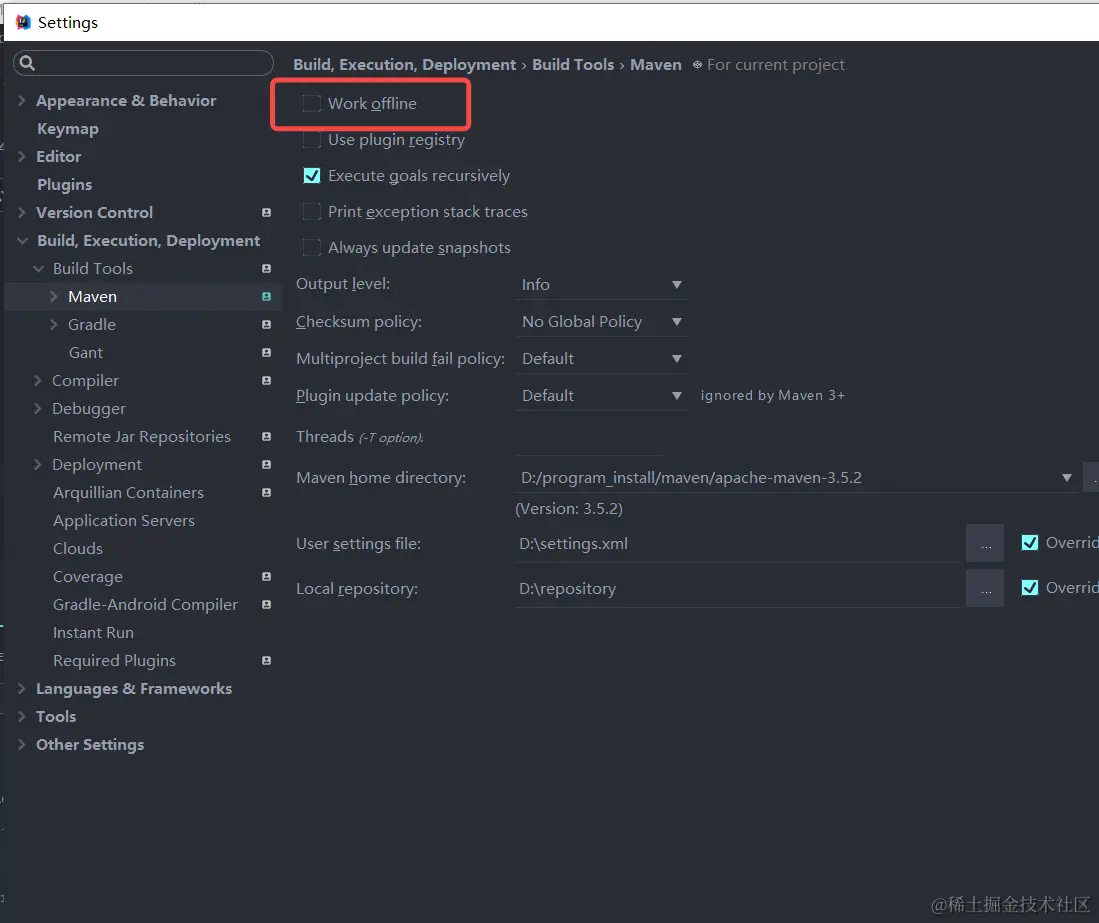
Task: Collapse the Build Tools node
Action: click(x=39, y=268)
